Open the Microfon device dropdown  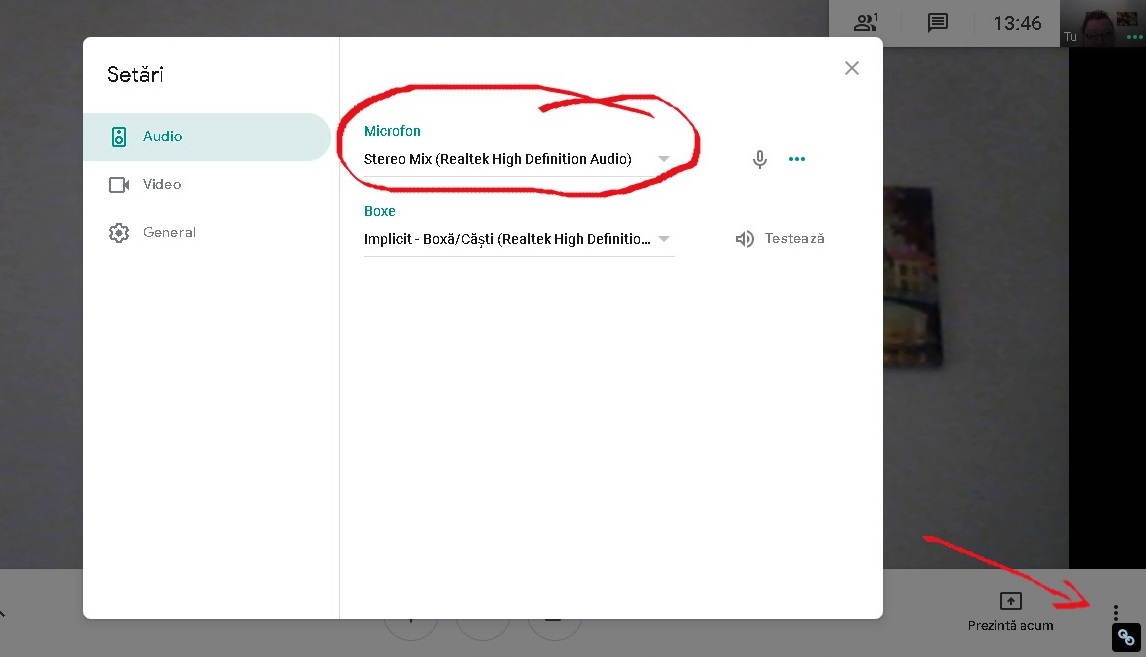coord(518,159)
